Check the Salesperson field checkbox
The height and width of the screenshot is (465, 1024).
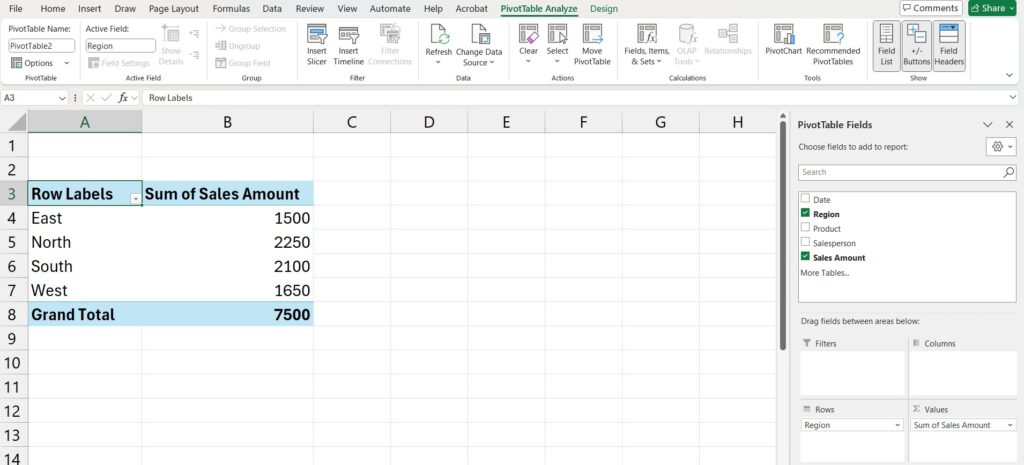805,242
